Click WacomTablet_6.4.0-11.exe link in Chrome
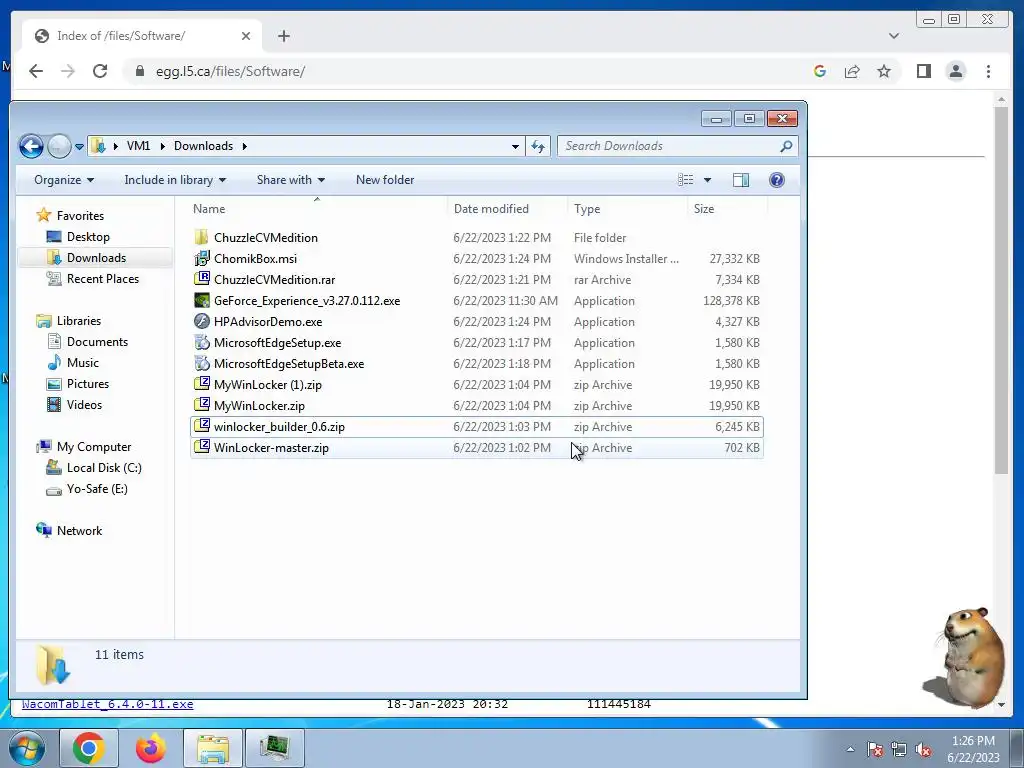 pos(108,704)
